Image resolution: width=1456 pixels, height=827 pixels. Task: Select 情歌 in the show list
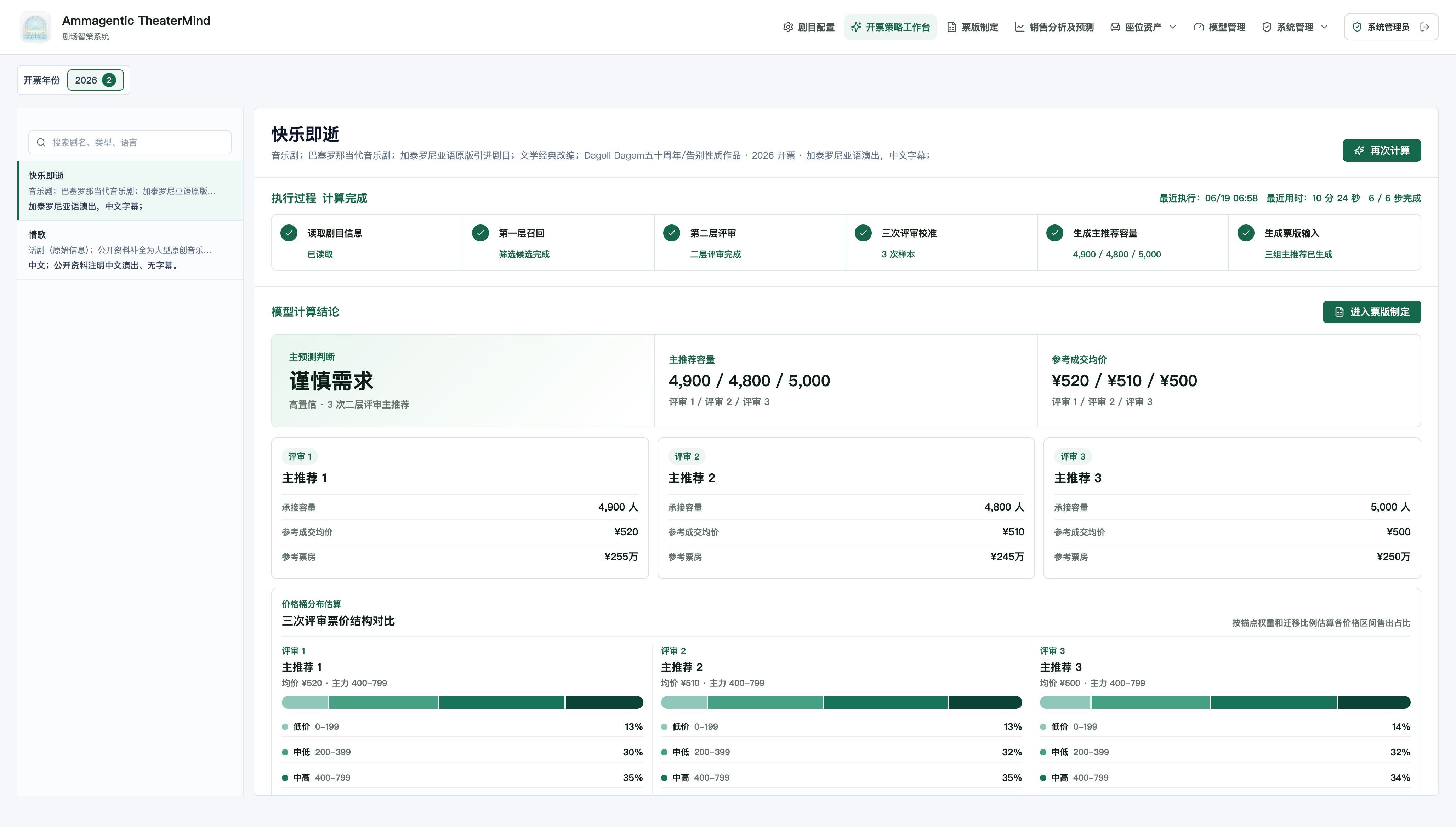(x=130, y=249)
